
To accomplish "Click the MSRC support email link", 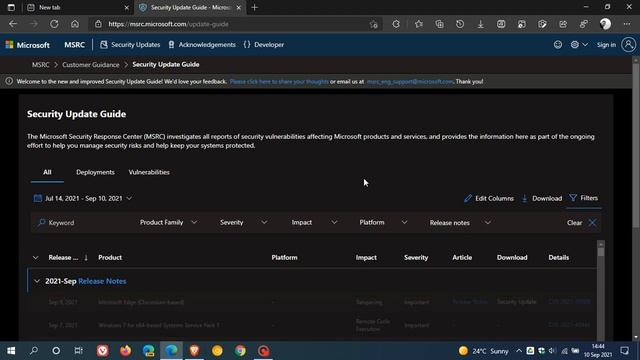I will [x=410, y=82].
